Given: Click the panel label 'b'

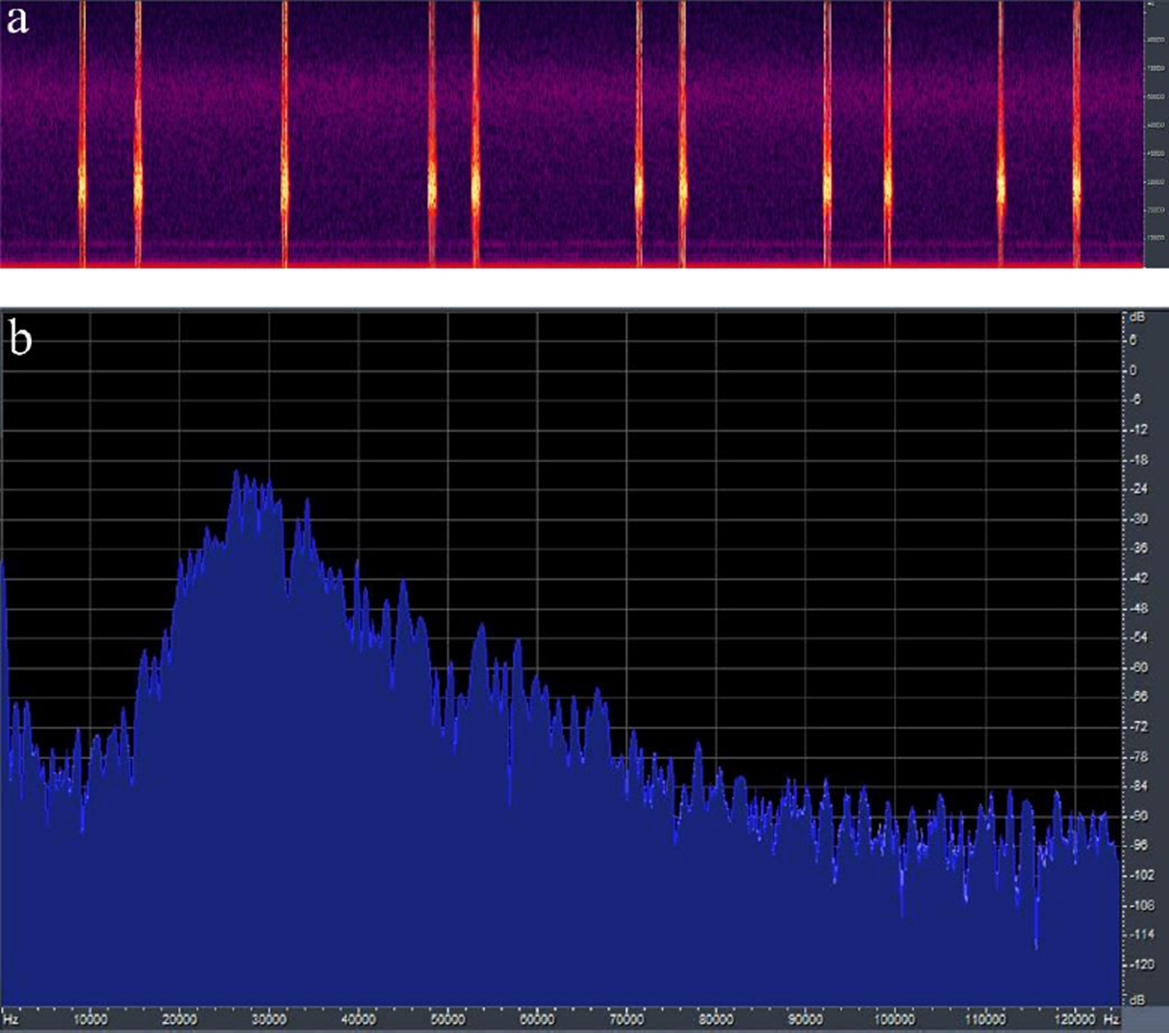Looking at the screenshot, I should 19,340.
